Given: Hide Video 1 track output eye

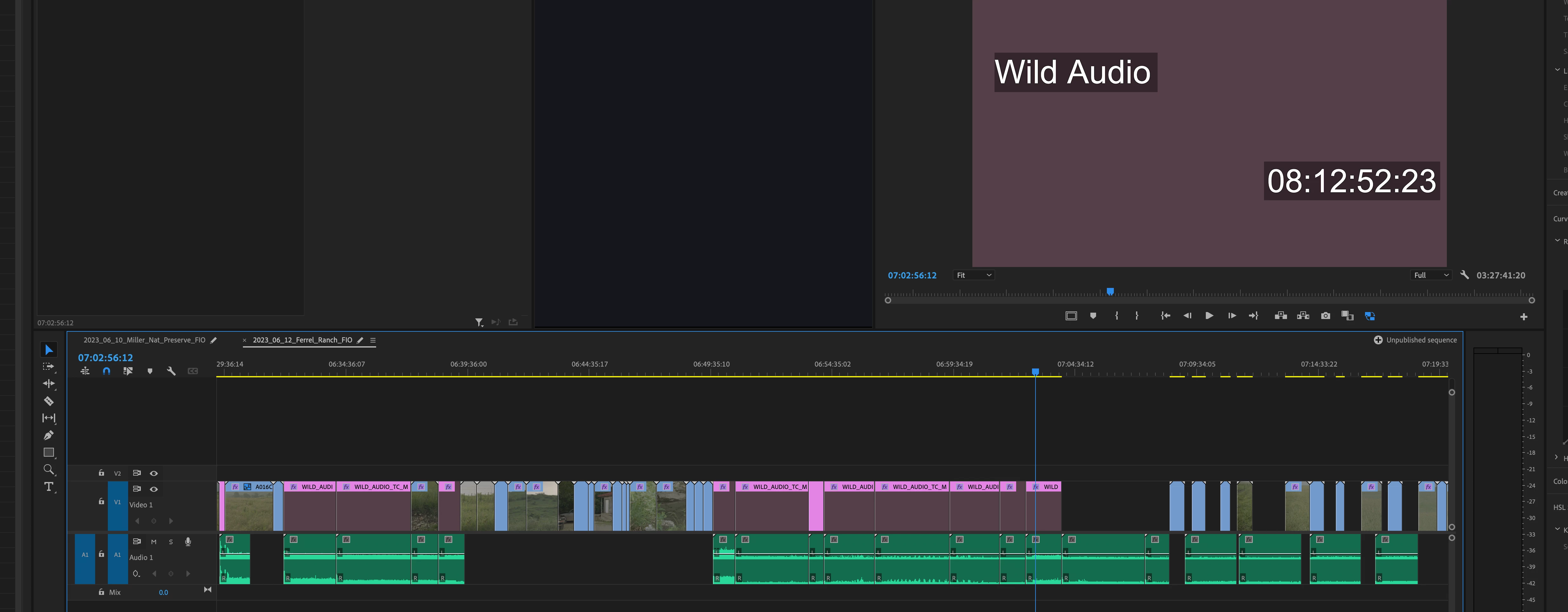Looking at the screenshot, I should tap(154, 489).
